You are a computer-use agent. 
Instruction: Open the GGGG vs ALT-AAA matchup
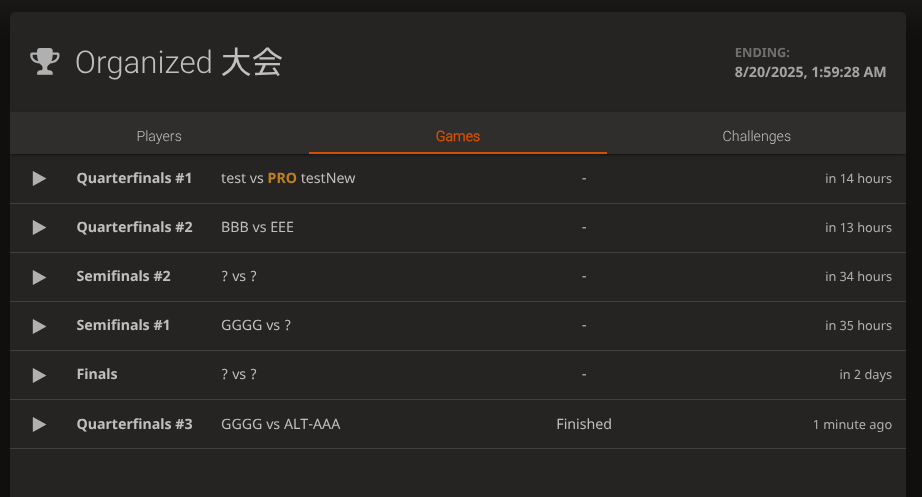click(x=280, y=424)
